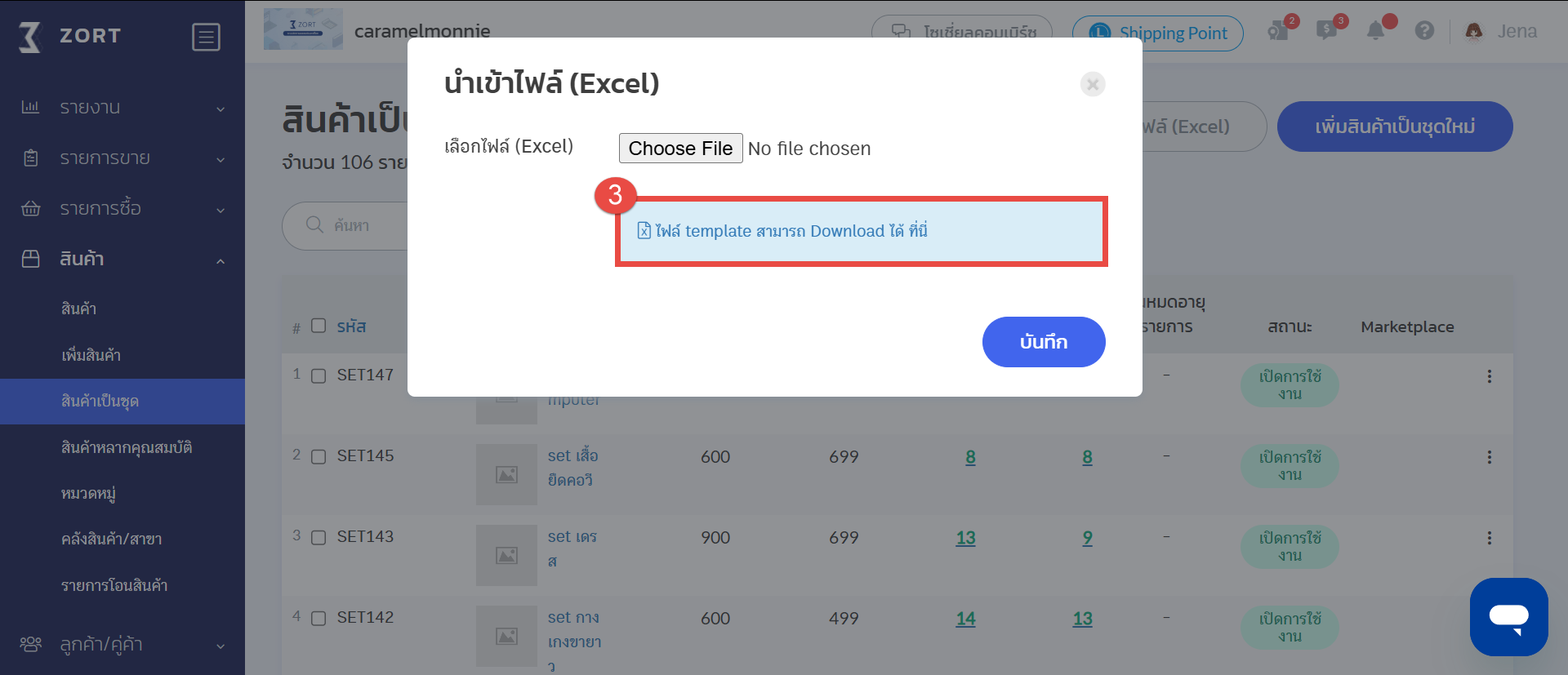Open the notification bell icon
Screen dimensions: 1568x675
pos(1376,31)
